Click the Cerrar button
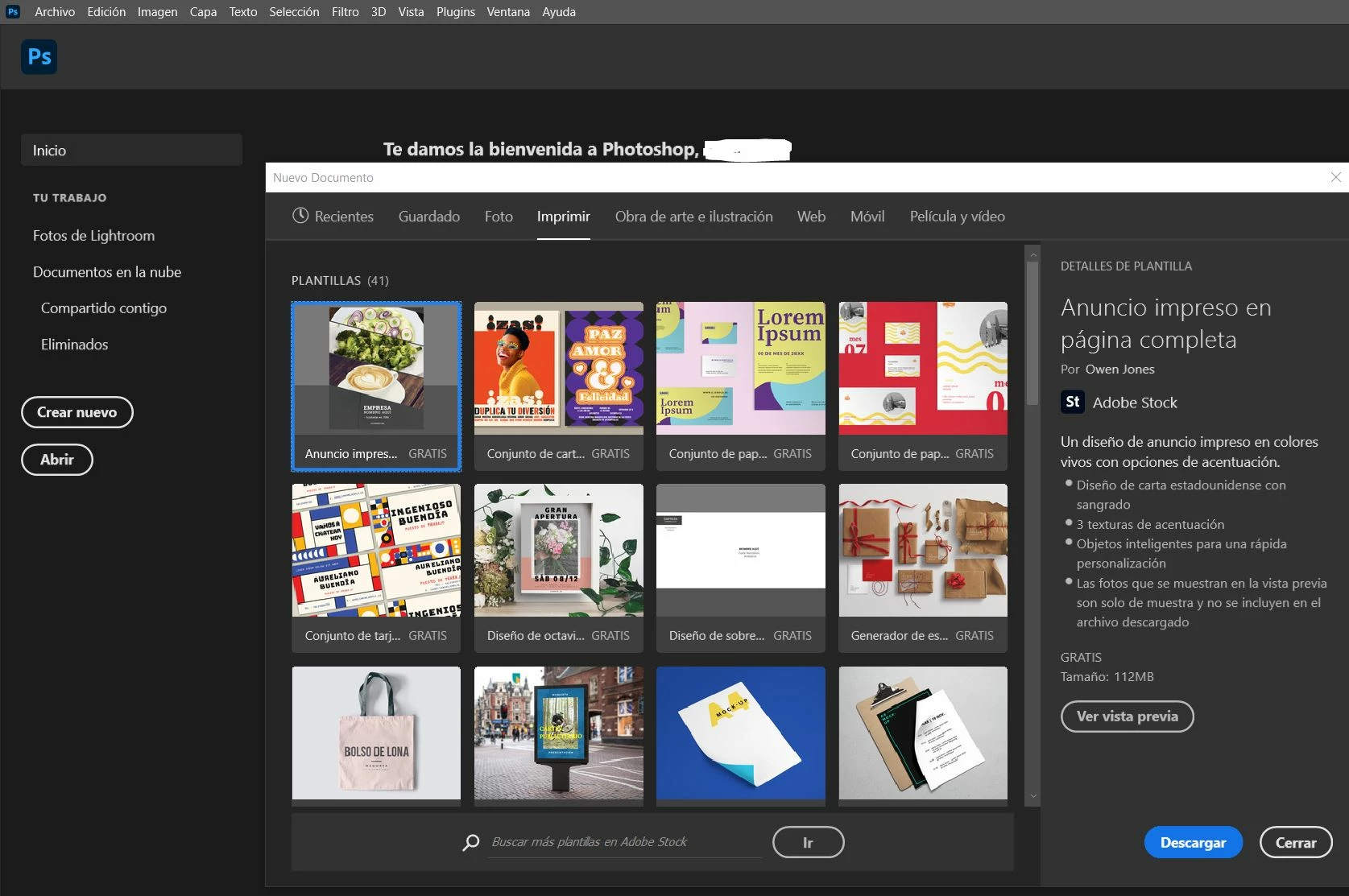 [x=1296, y=842]
